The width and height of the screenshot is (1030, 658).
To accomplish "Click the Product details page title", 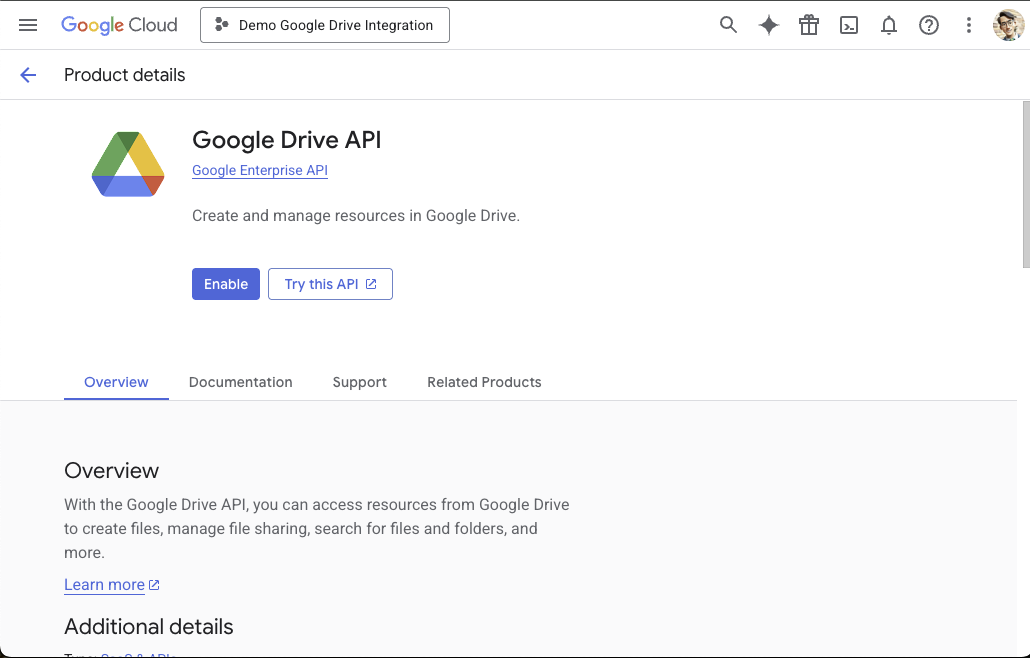I will [x=125, y=75].
